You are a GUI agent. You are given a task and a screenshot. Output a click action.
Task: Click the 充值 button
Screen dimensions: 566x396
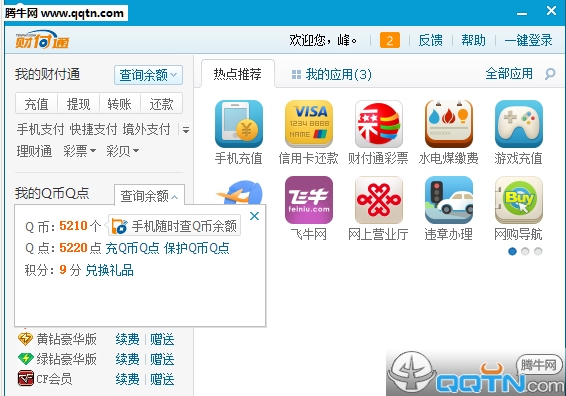36,104
